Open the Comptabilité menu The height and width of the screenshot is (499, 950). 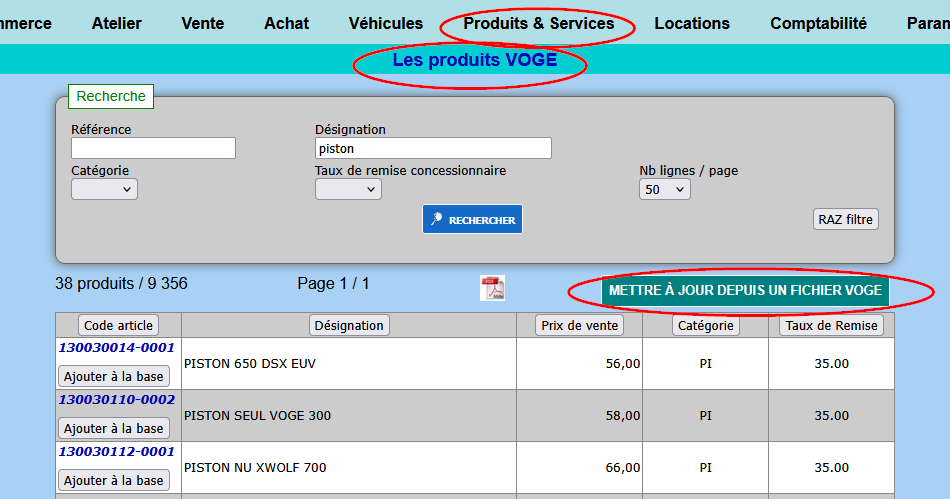(x=818, y=23)
